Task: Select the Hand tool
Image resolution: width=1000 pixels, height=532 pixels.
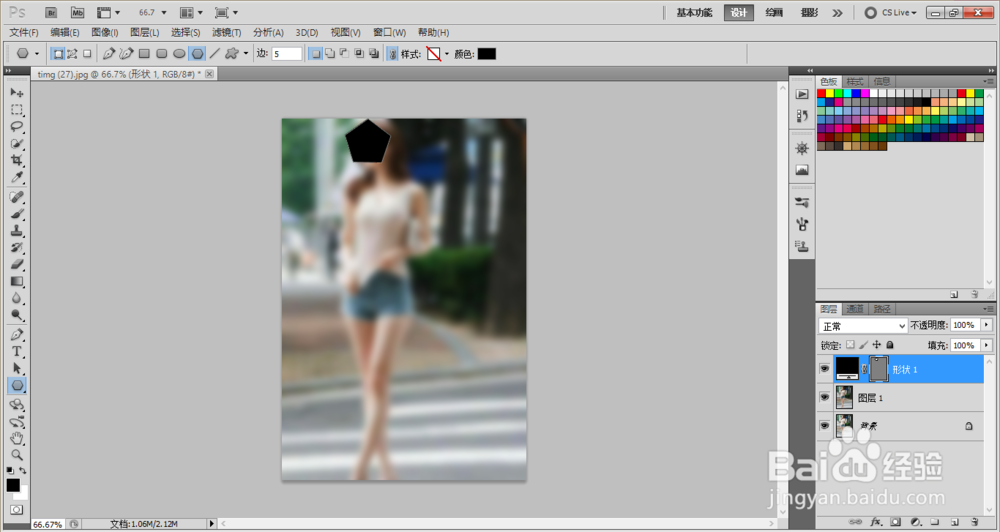Action: pos(17,438)
